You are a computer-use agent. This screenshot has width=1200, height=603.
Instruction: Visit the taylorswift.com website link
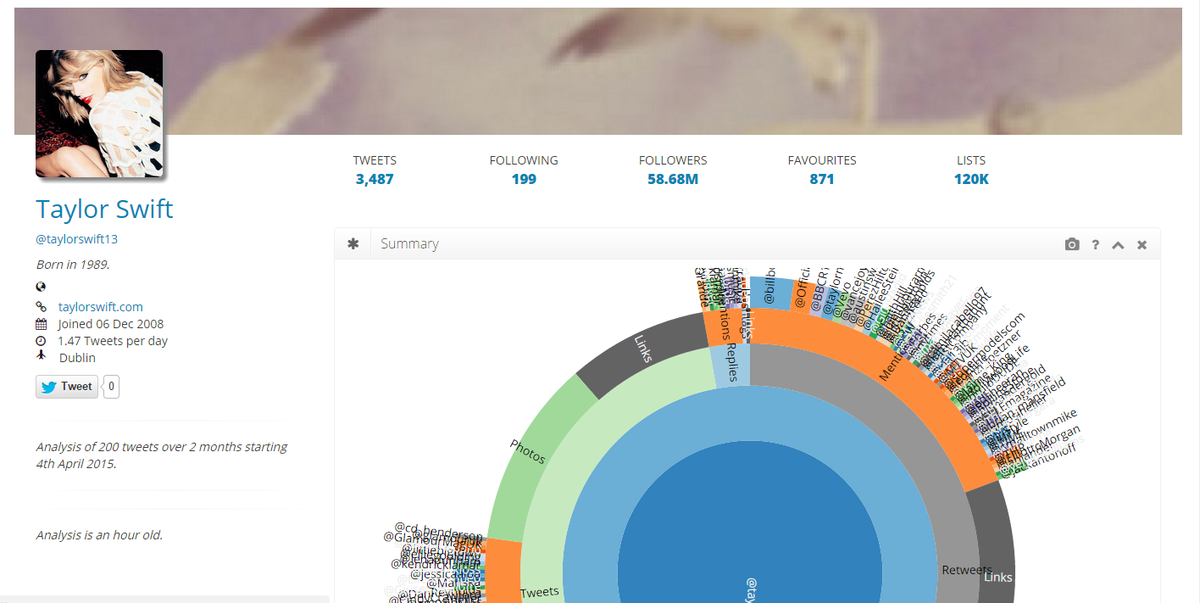(101, 307)
